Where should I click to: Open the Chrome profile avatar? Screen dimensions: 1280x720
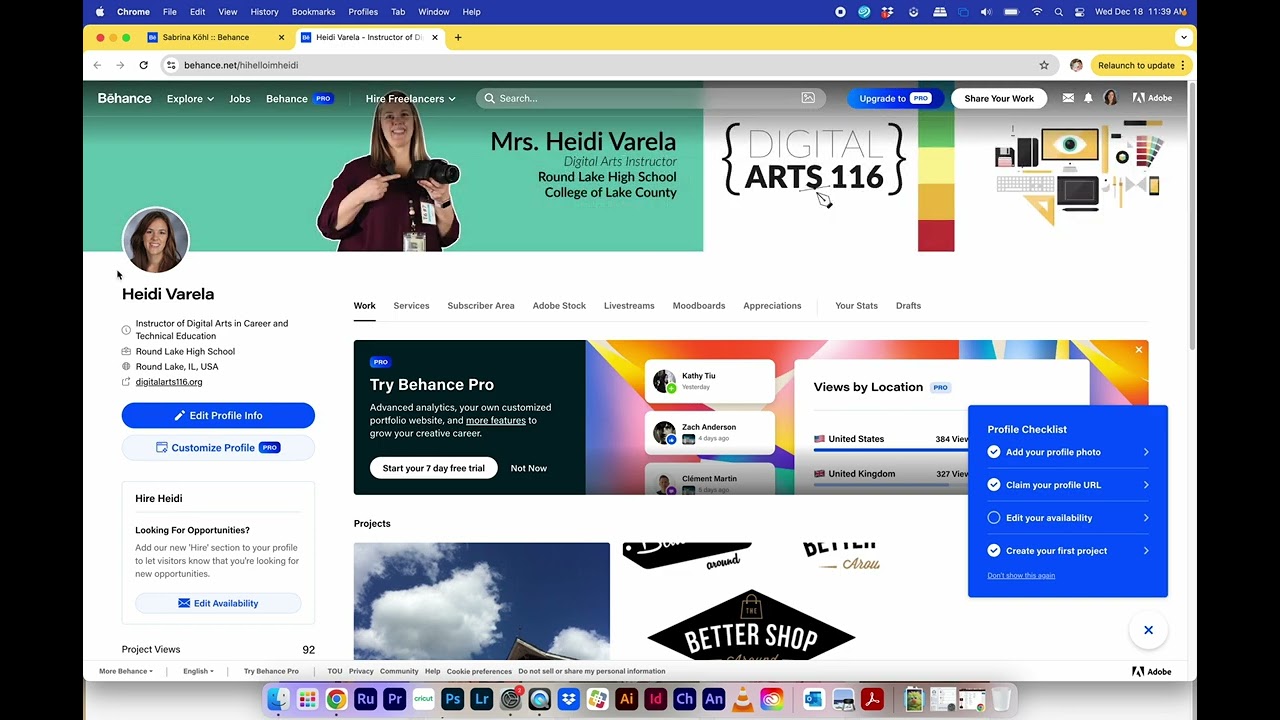click(1076, 65)
